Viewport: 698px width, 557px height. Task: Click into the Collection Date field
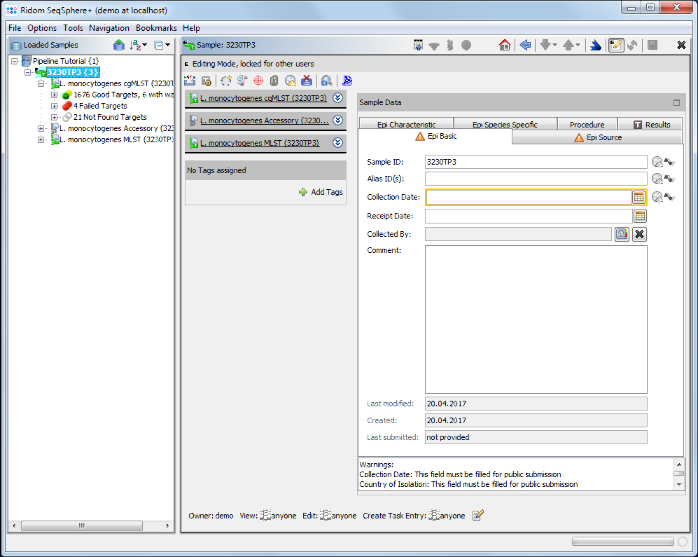(x=528, y=197)
